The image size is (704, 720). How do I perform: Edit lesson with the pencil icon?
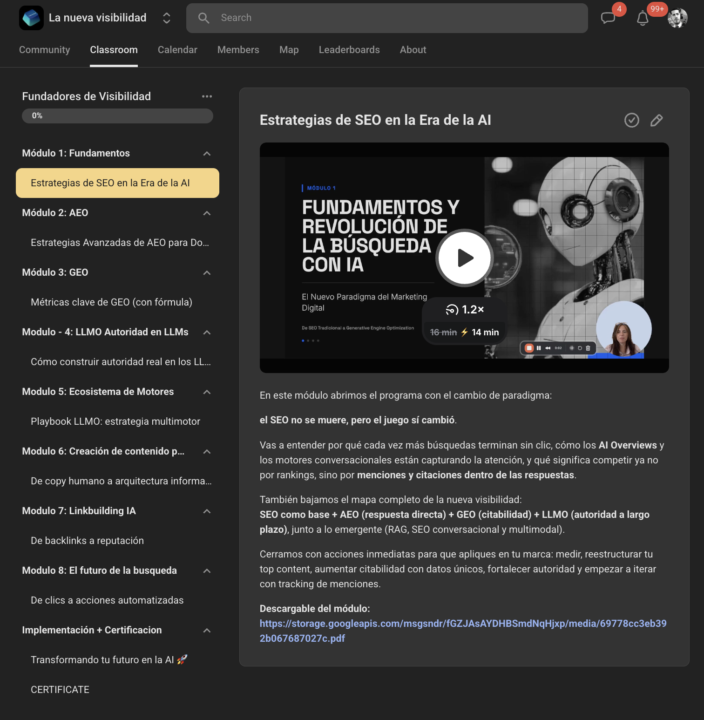[x=657, y=120]
